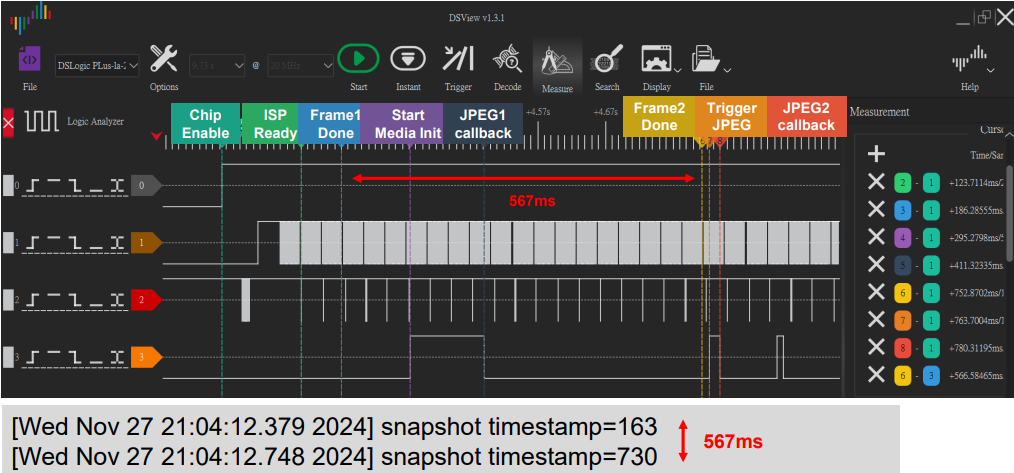Open the Decode protocol panel
1014x473 pixels.
pyautogui.click(x=507, y=60)
